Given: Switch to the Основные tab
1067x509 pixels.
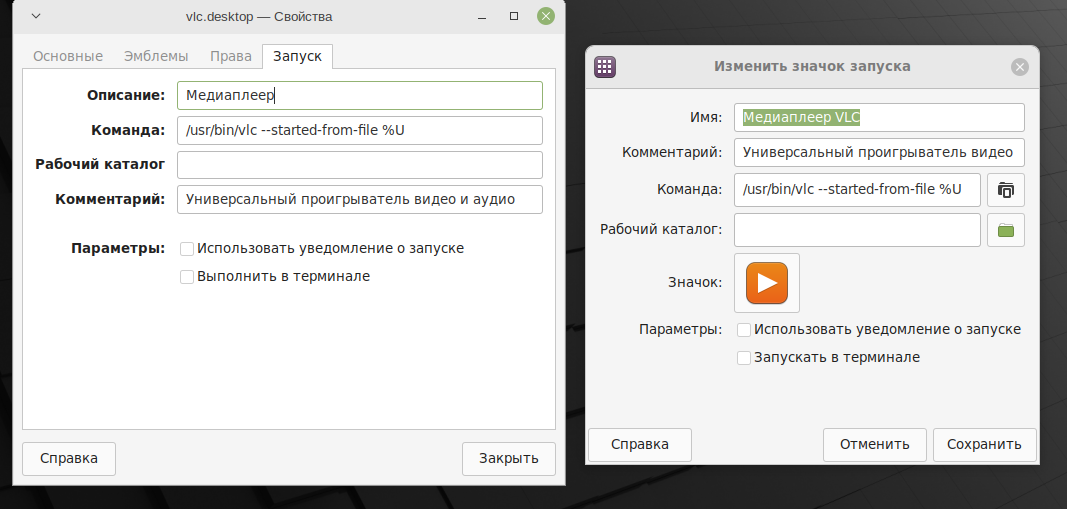Looking at the screenshot, I should 68,56.
